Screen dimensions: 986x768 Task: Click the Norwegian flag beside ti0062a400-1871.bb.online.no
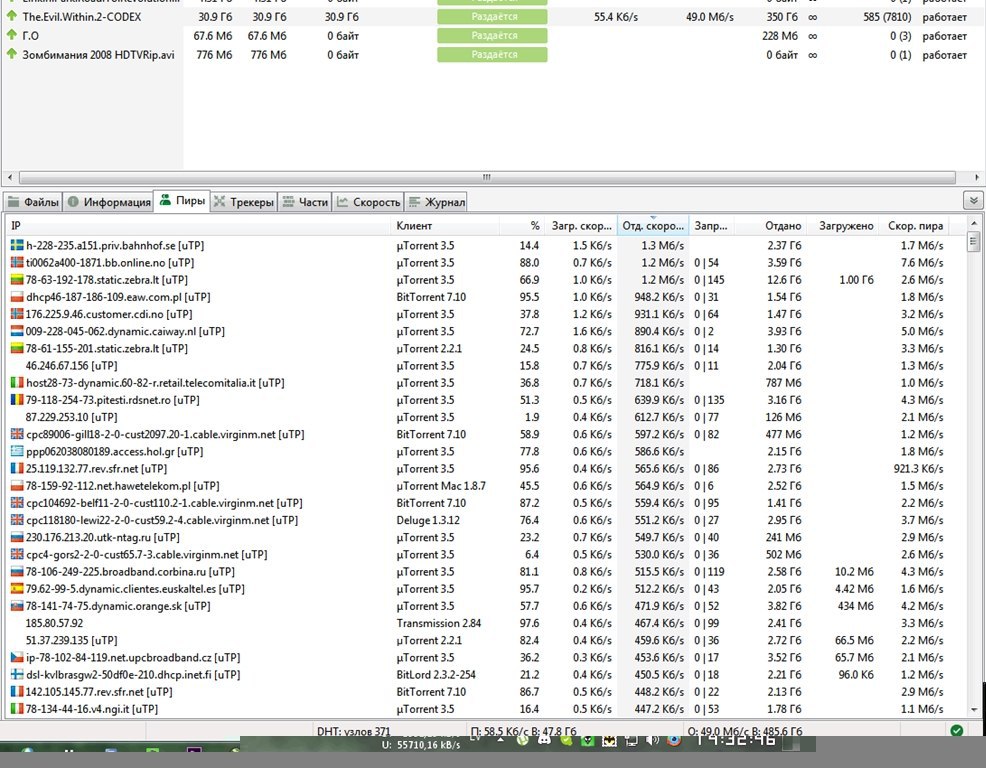[17, 262]
